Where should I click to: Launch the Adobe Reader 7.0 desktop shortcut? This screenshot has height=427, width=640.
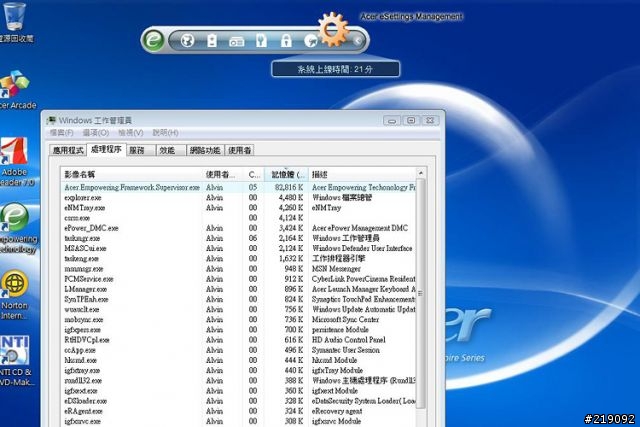16,162
